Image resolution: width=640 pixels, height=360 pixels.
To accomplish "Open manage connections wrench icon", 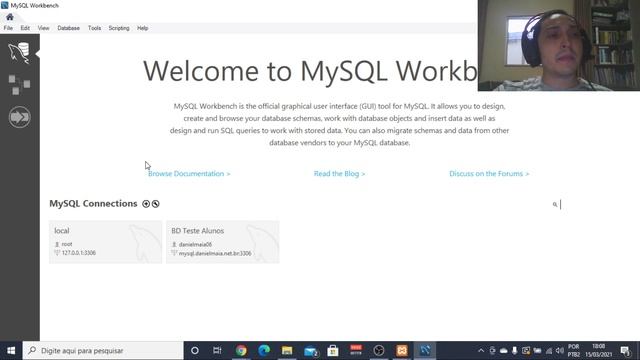I will pyautogui.click(x=156, y=204).
